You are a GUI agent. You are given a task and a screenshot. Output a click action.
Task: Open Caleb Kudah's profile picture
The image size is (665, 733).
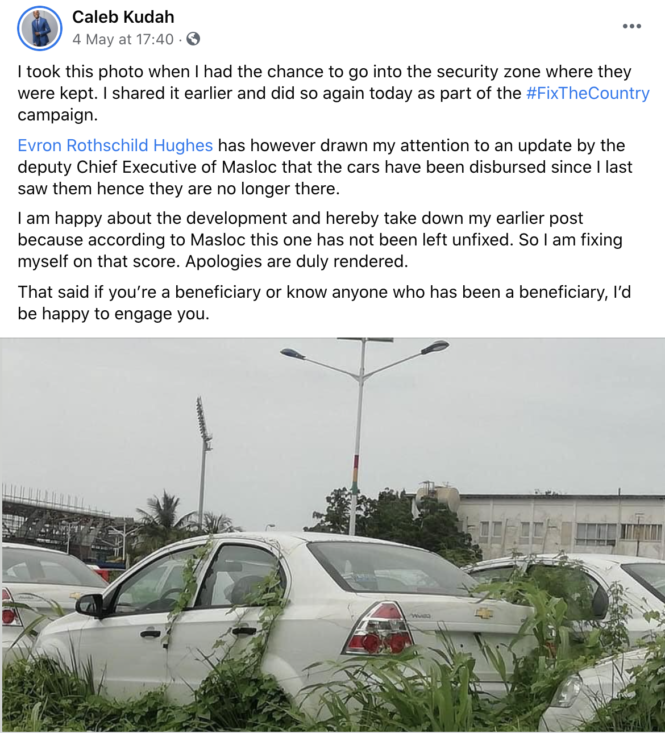[x=40, y=28]
